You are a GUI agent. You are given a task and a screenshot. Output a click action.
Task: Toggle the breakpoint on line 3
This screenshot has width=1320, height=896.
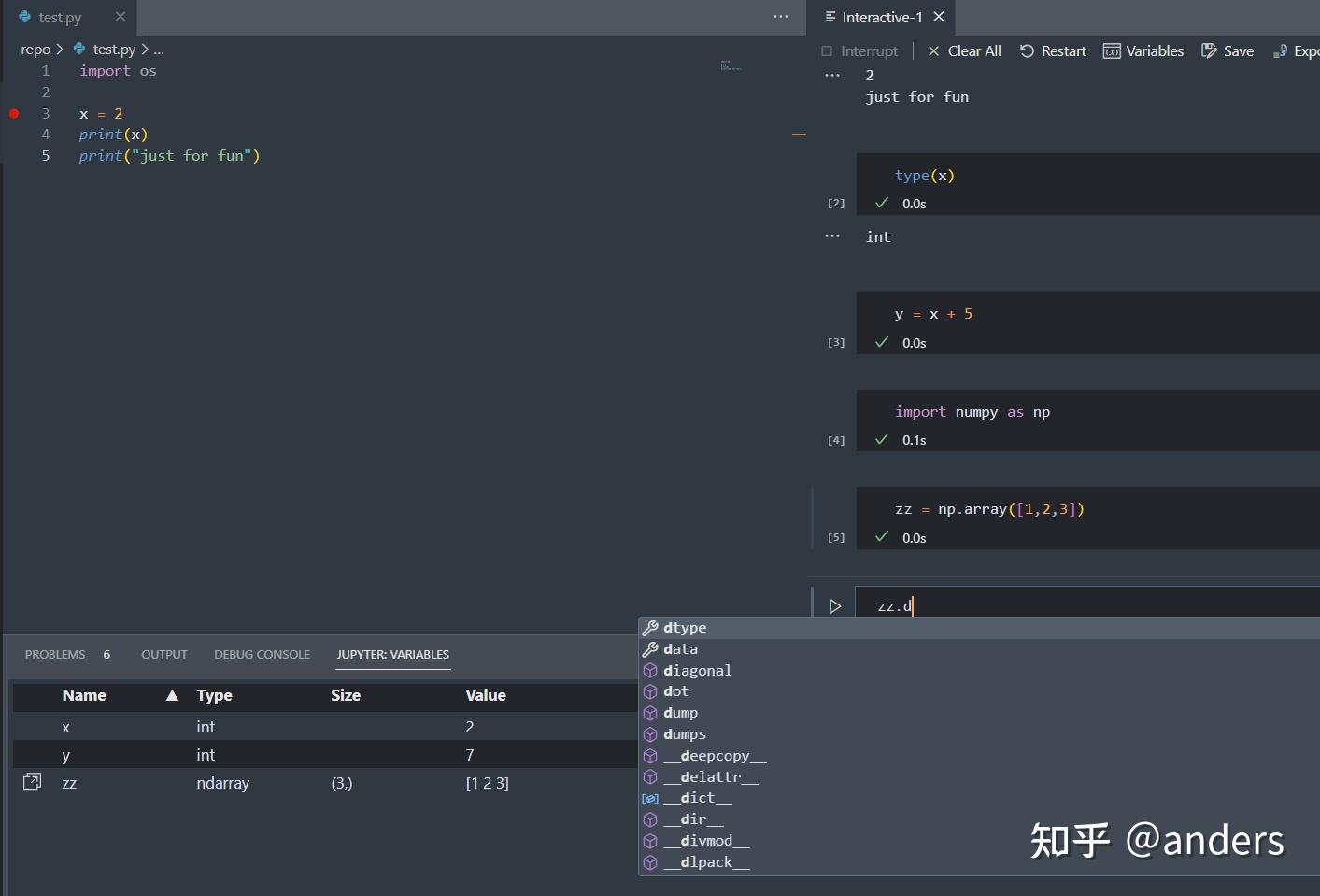14,113
